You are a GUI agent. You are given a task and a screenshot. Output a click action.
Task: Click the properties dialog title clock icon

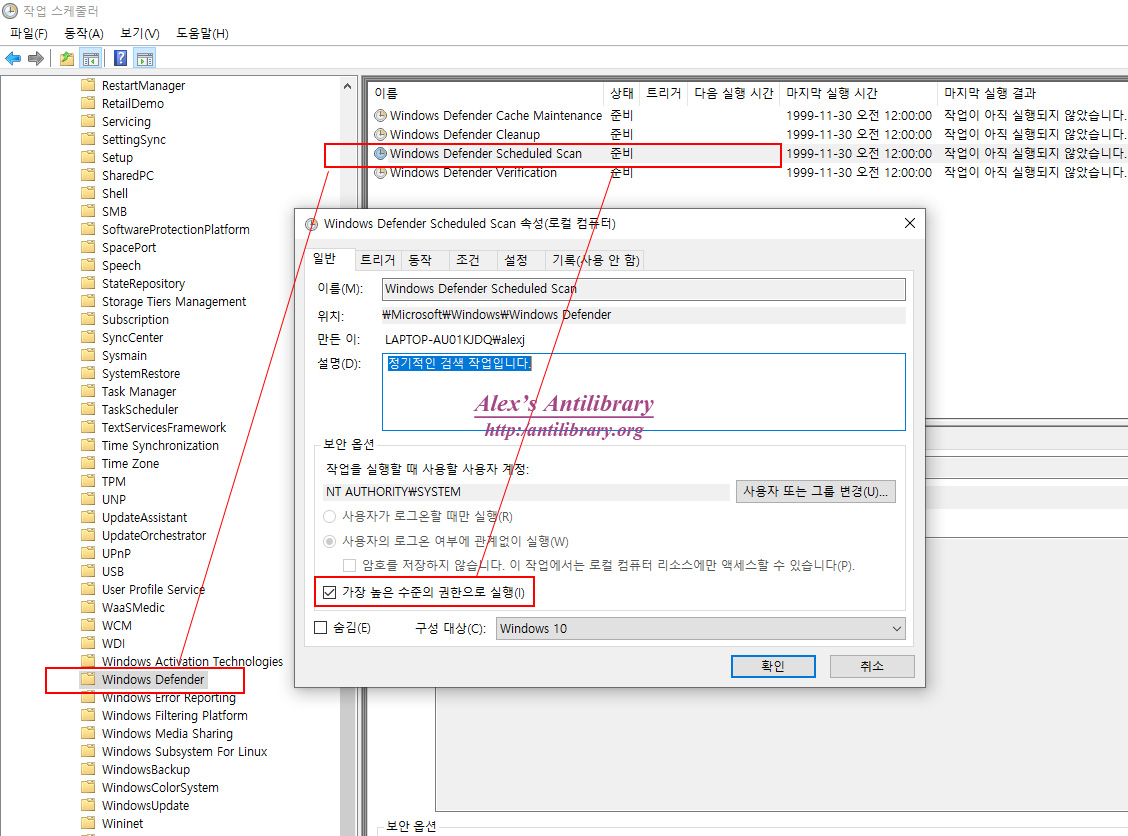click(311, 224)
